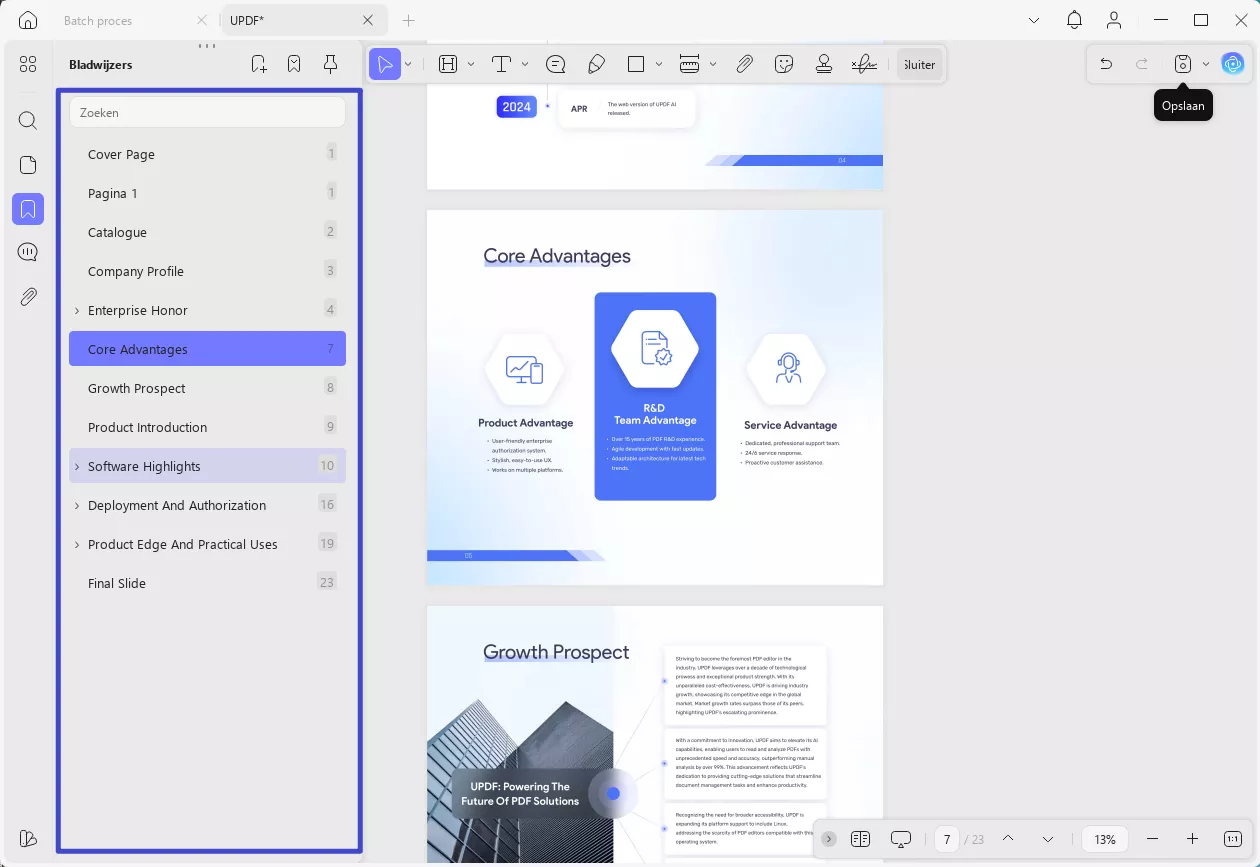
Task: Go to the home screen icon
Action: tap(28, 20)
